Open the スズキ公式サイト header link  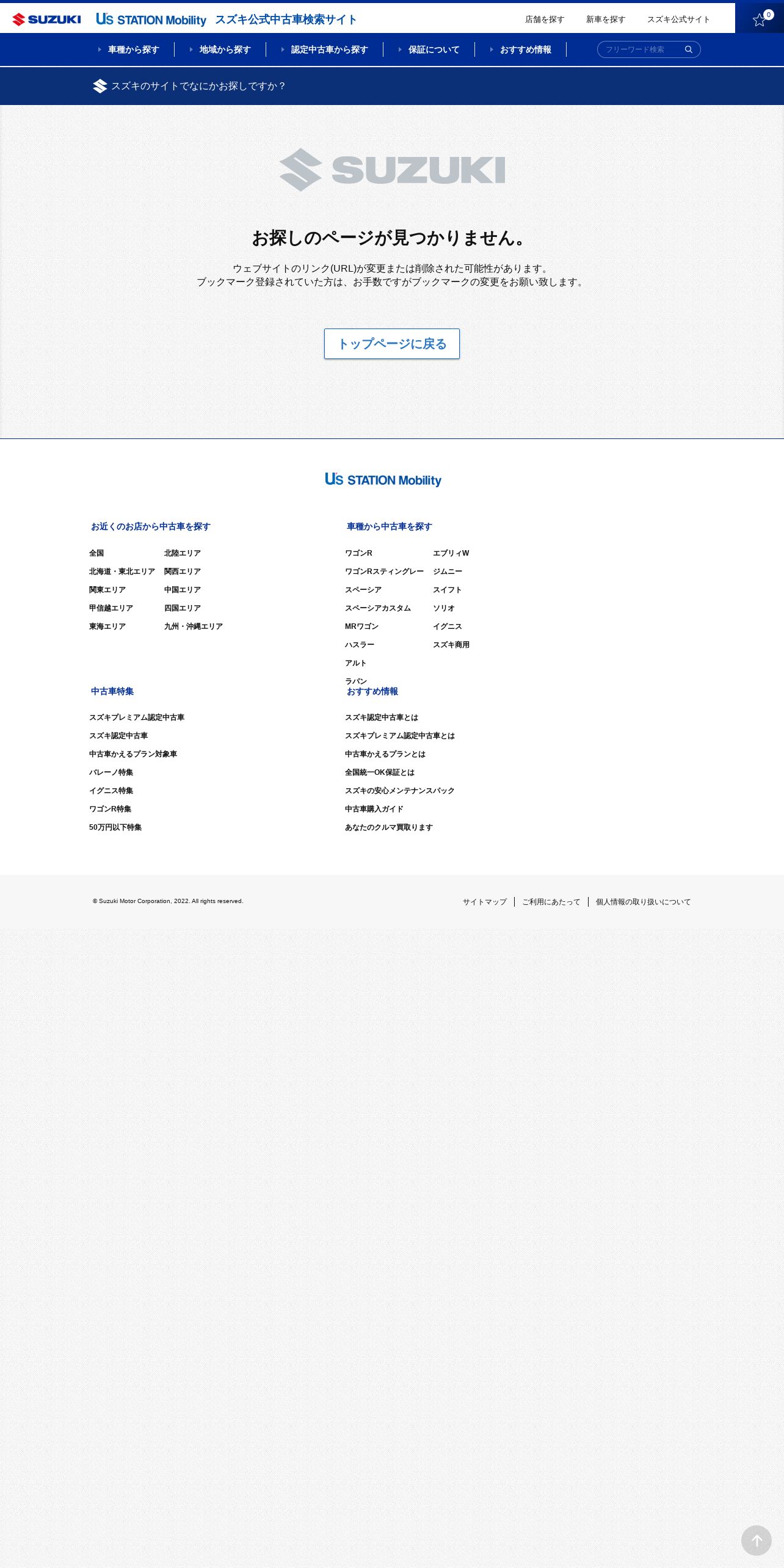pyautogui.click(x=679, y=20)
